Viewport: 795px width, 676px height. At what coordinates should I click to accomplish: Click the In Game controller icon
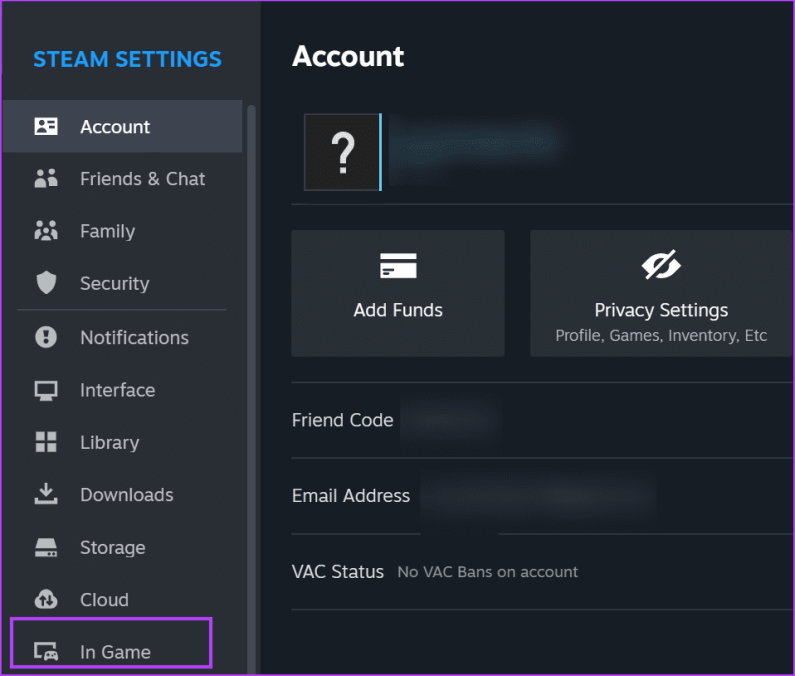click(x=46, y=652)
